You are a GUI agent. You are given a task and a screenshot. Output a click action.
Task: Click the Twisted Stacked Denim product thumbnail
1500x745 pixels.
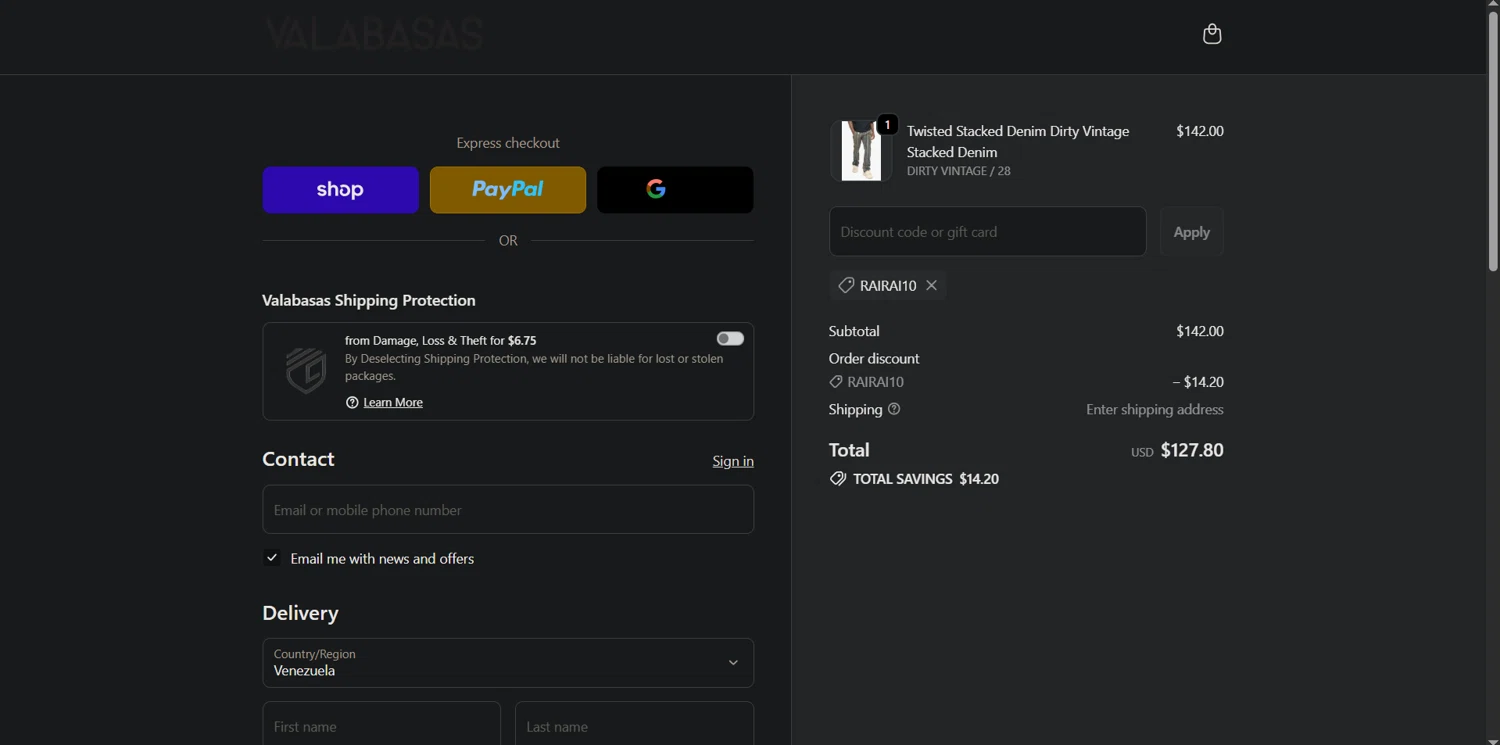[x=861, y=151]
